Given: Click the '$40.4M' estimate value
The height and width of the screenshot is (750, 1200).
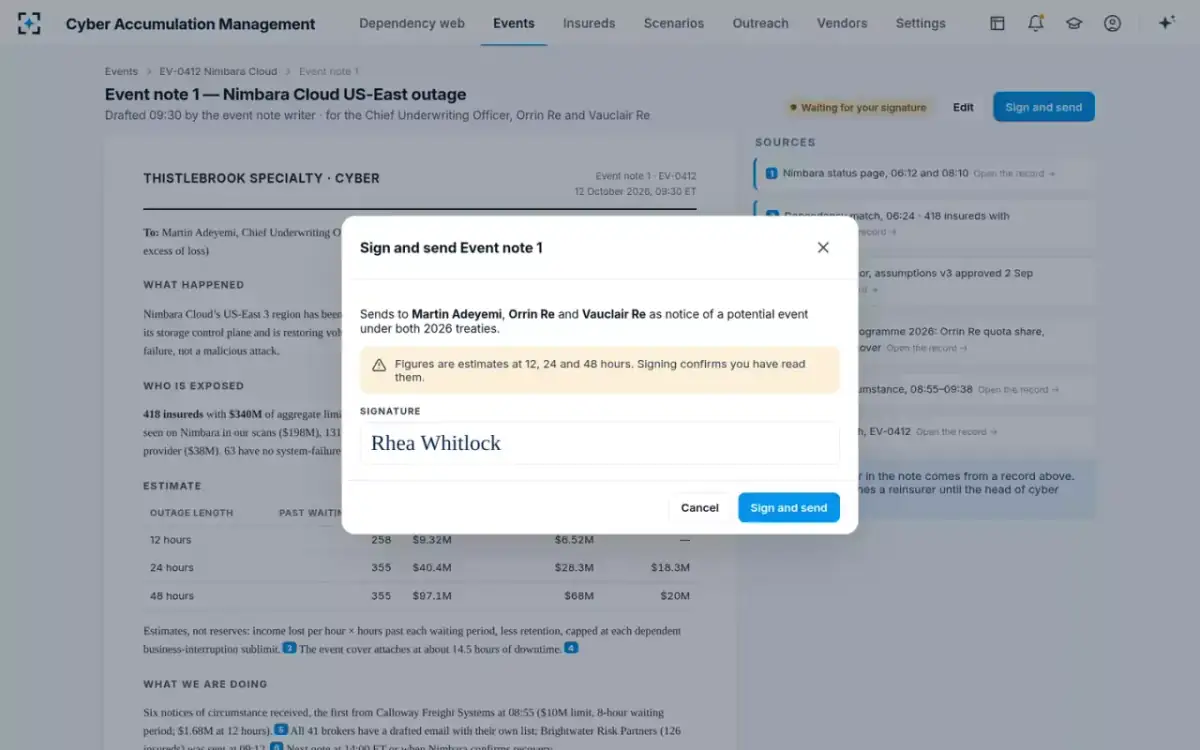Looking at the screenshot, I should [x=432, y=568].
